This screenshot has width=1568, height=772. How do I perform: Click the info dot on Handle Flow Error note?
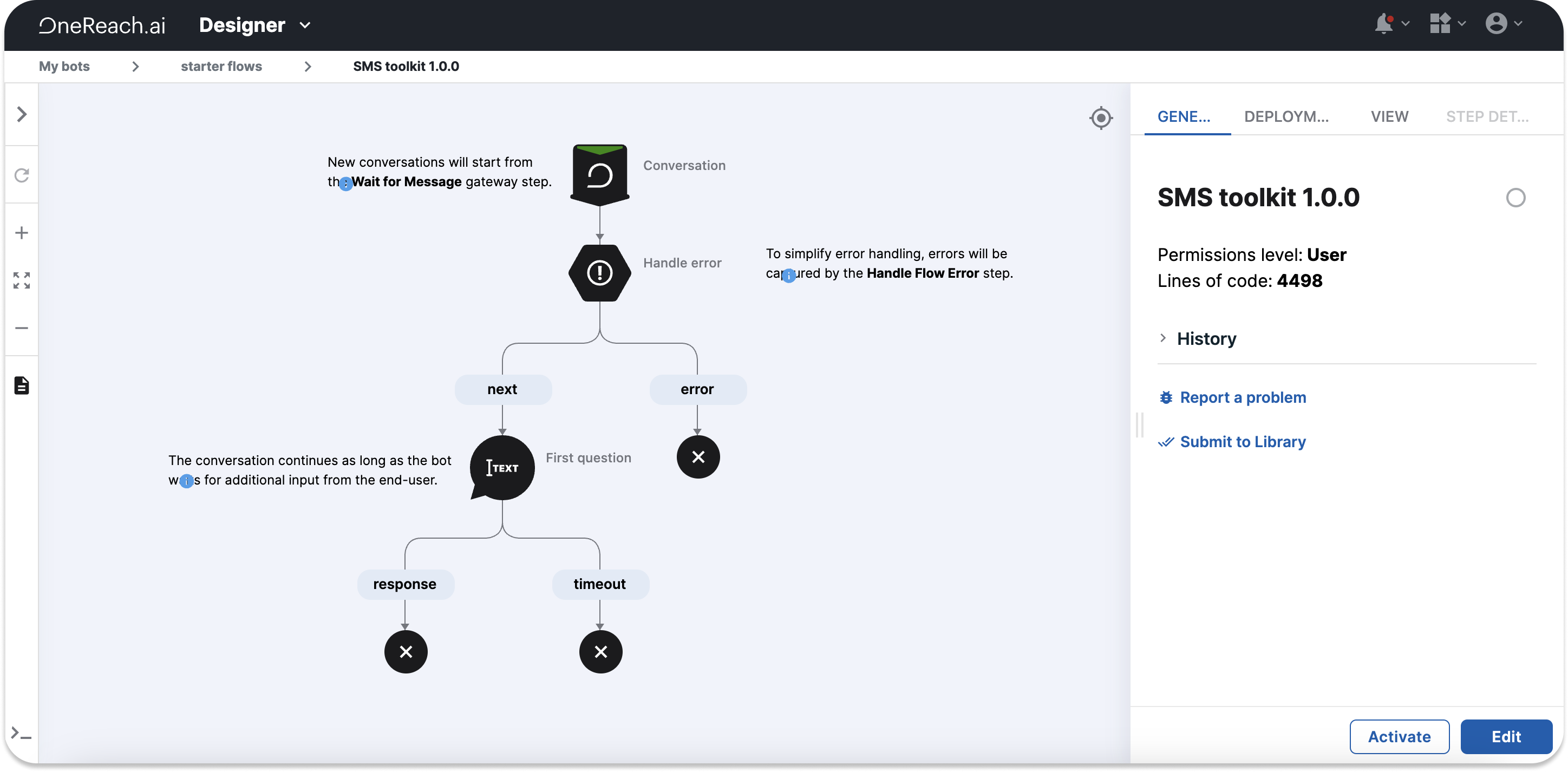click(789, 276)
